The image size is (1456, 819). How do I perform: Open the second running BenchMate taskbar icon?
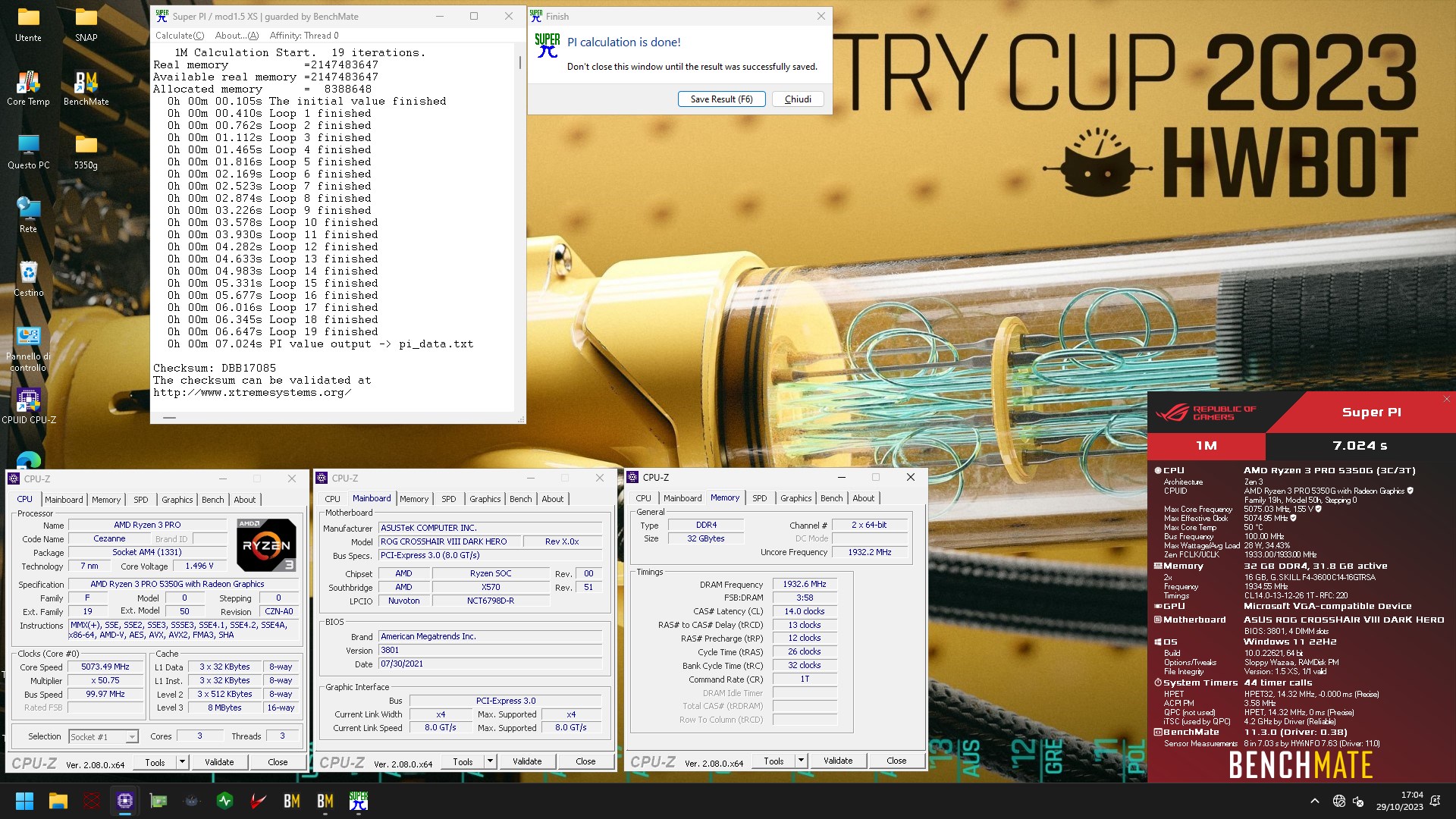tap(325, 801)
